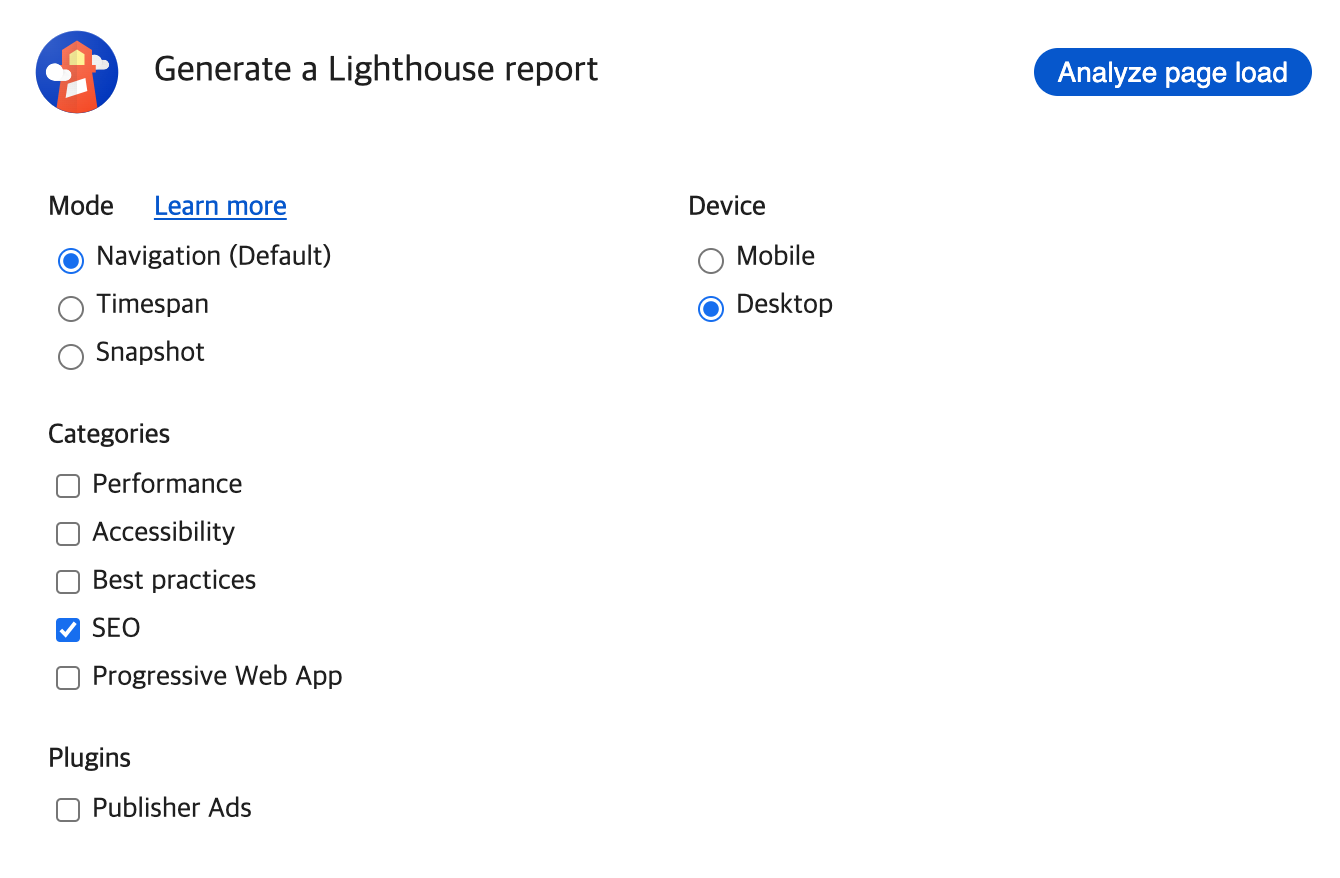Image resolution: width=1340 pixels, height=878 pixels.
Task: Open the Learn more link
Action: point(220,206)
